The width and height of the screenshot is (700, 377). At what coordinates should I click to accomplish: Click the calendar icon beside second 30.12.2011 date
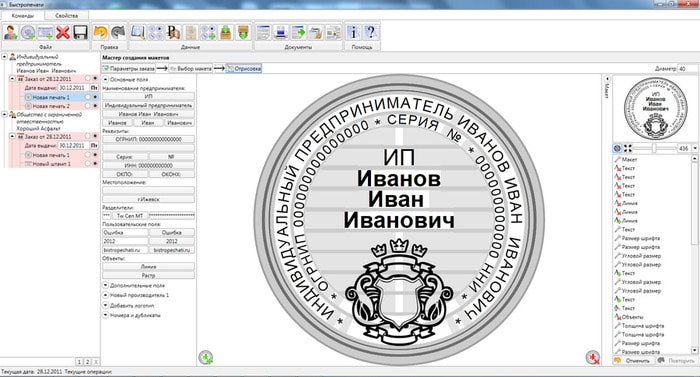pyautogui.click(x=94, y=146)
